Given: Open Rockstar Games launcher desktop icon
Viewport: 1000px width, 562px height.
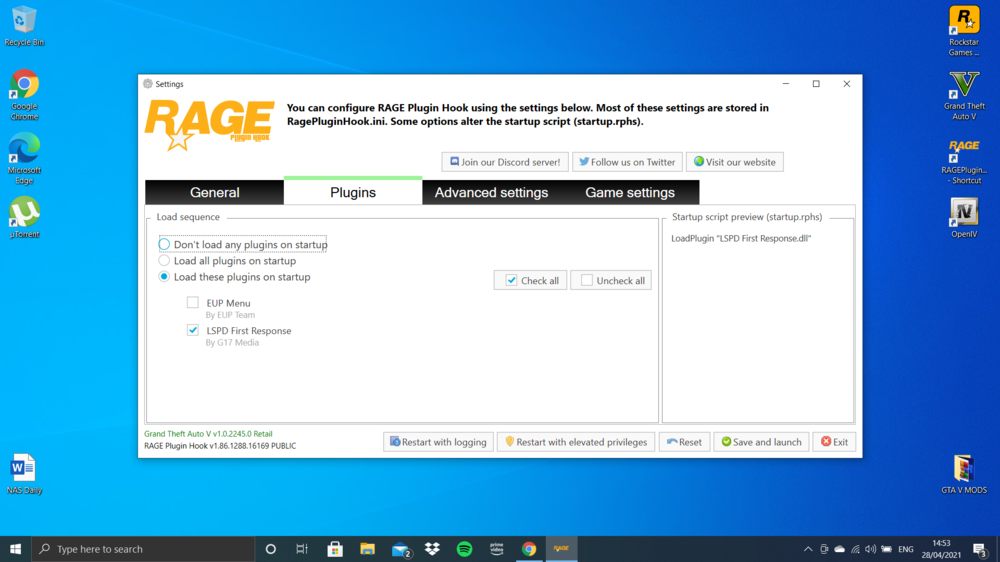Looking at the screenshot, I should (964, 31).
